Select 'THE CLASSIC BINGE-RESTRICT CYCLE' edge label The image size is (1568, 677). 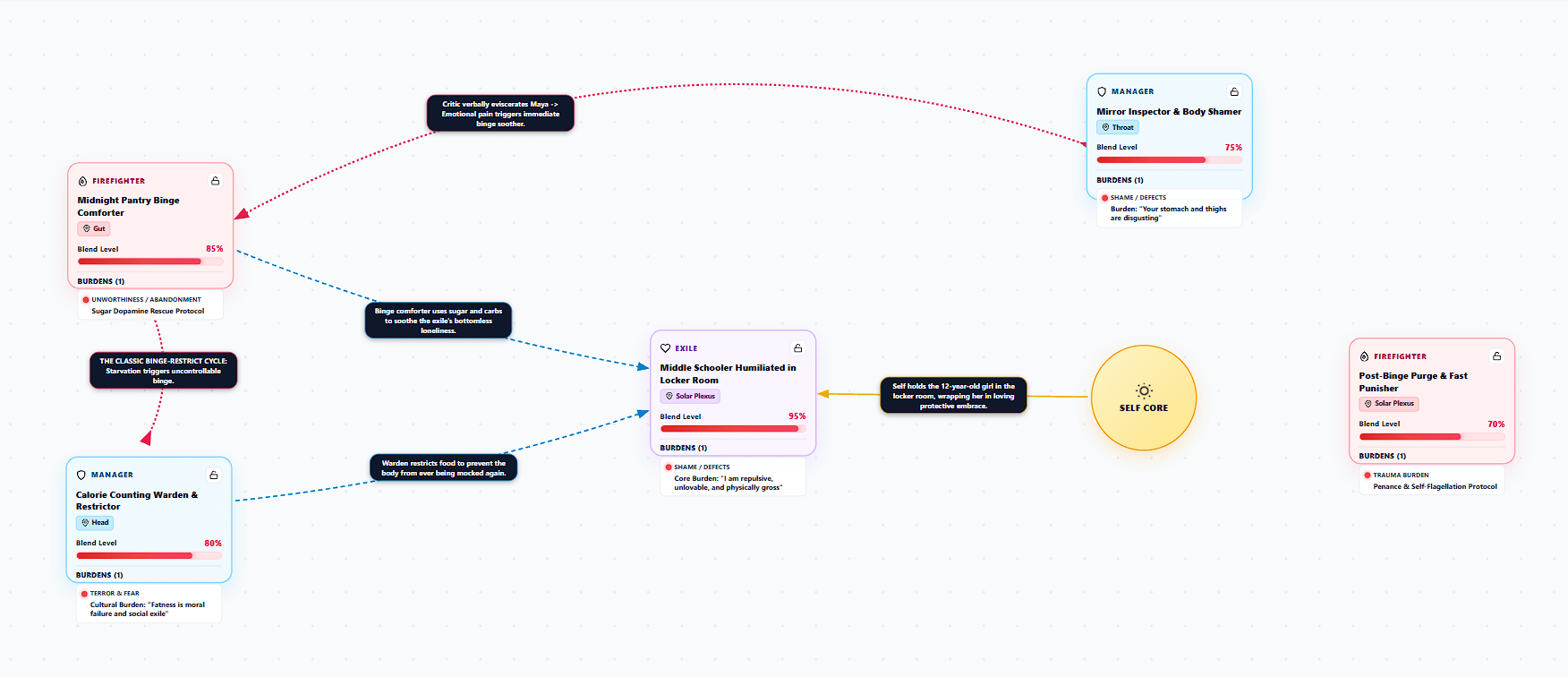[x=164, y=371]
